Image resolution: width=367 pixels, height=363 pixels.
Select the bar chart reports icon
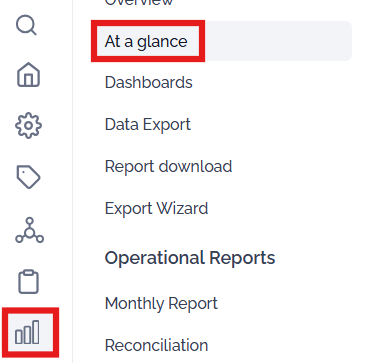point(27,332)
